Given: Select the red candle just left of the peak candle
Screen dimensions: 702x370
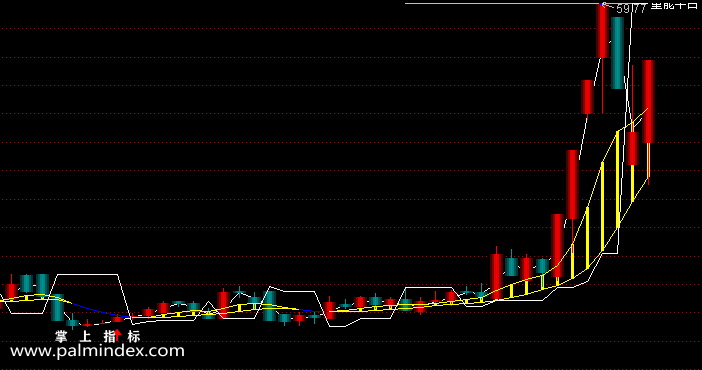Looking at the screenshot, I should point(587,97).
